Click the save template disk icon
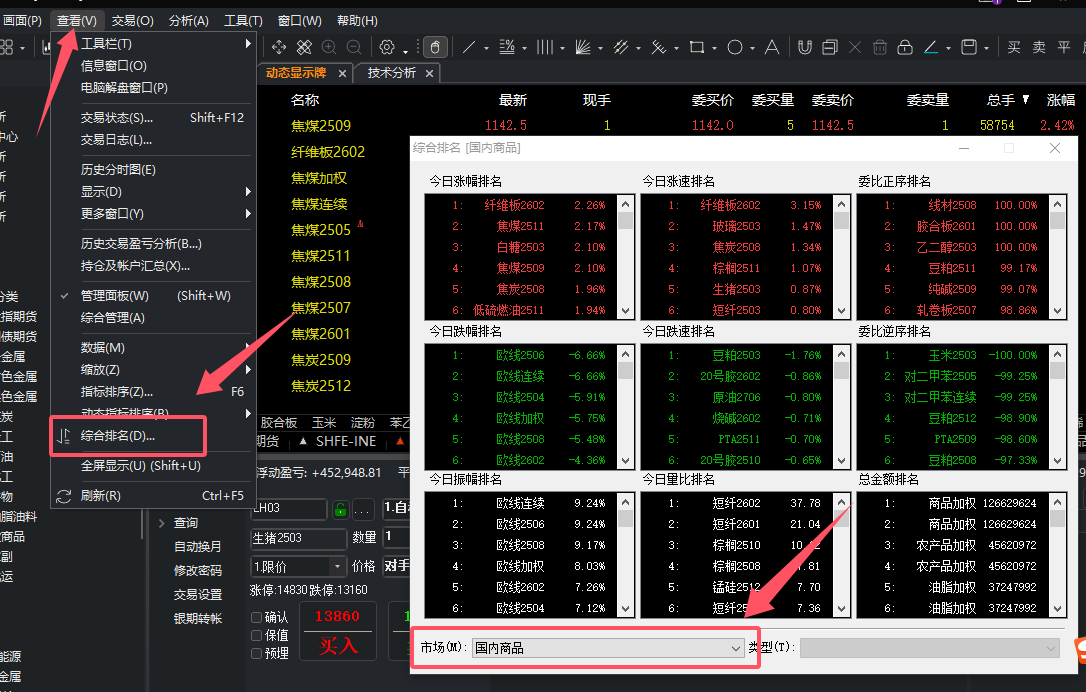 click(x=969, y=47)
